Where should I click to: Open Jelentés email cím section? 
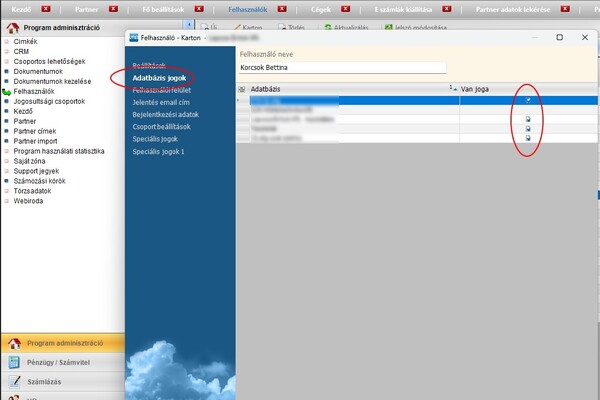coord(161,102)
